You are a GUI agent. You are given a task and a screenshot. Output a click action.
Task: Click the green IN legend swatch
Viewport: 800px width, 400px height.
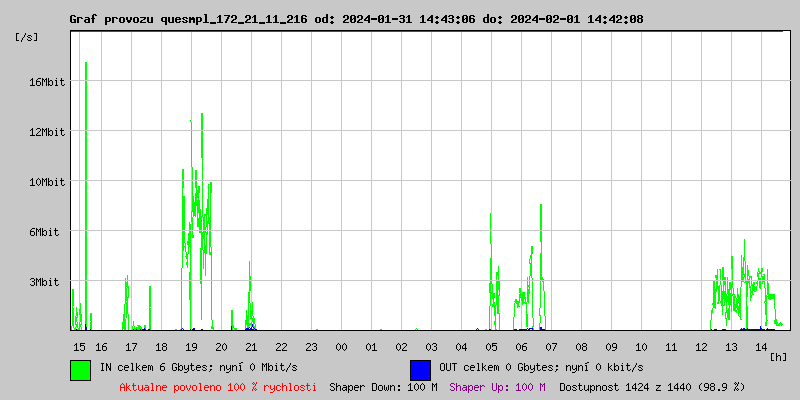pyautogui.click(x=80, y=369)
